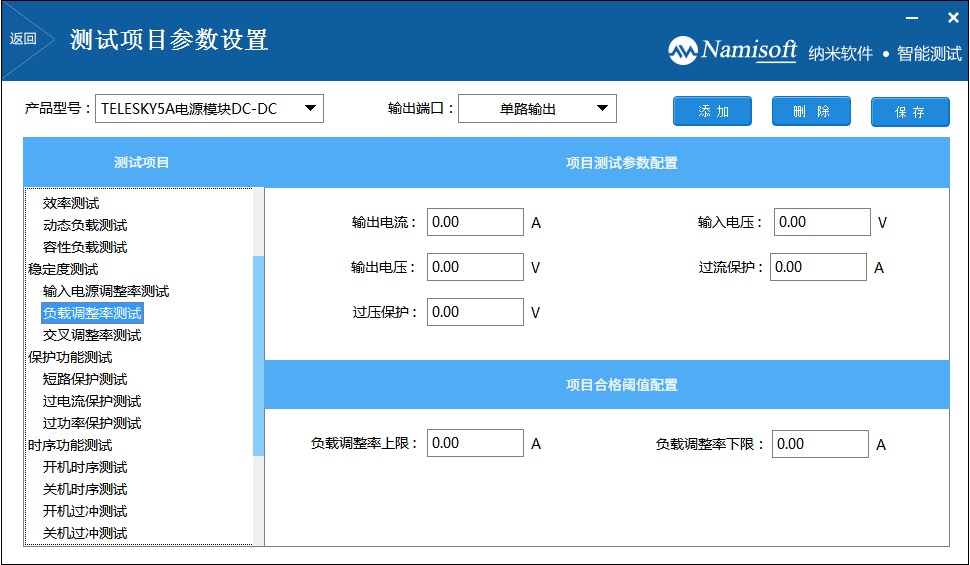The image size is (970, 565).
Task: Click the 返回 back arrow button
Action: coord(25,39)
